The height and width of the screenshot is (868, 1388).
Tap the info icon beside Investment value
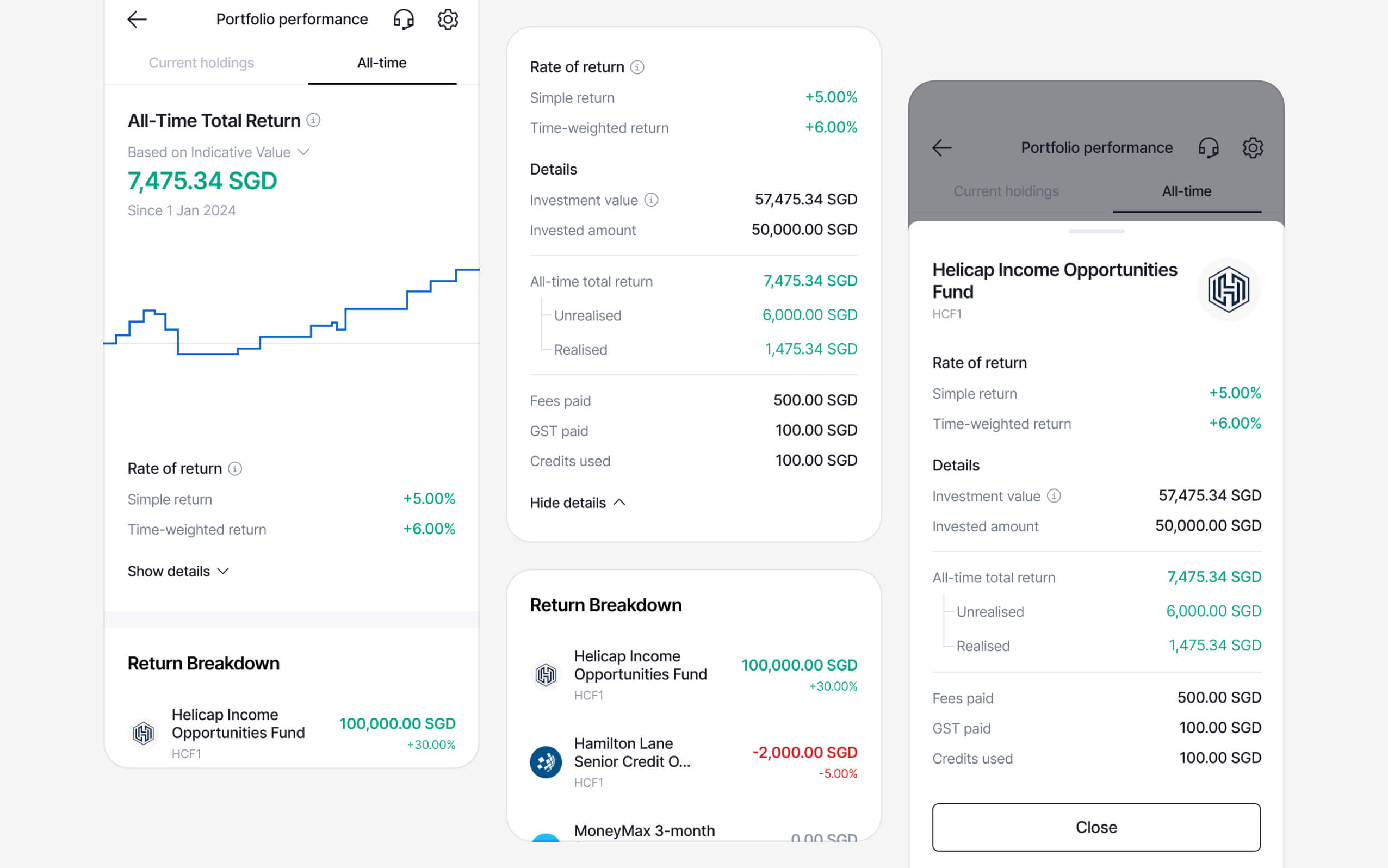[650, 200]
